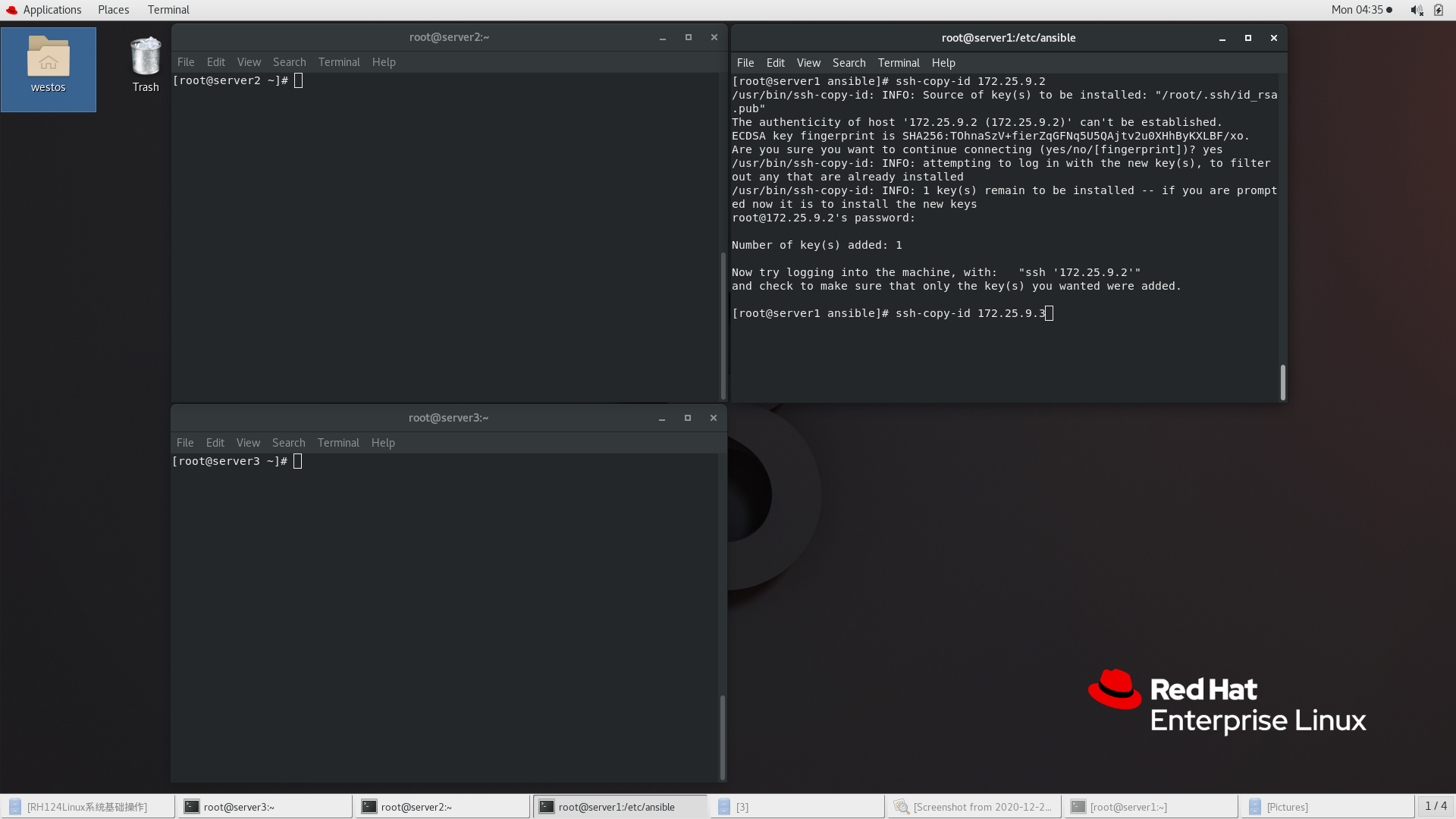Image resolution: width=1456 pixels, height=819 pixels.
Task: Maximize the server2 terminal window
Action: pyautogui.click(x=688, y=37)
